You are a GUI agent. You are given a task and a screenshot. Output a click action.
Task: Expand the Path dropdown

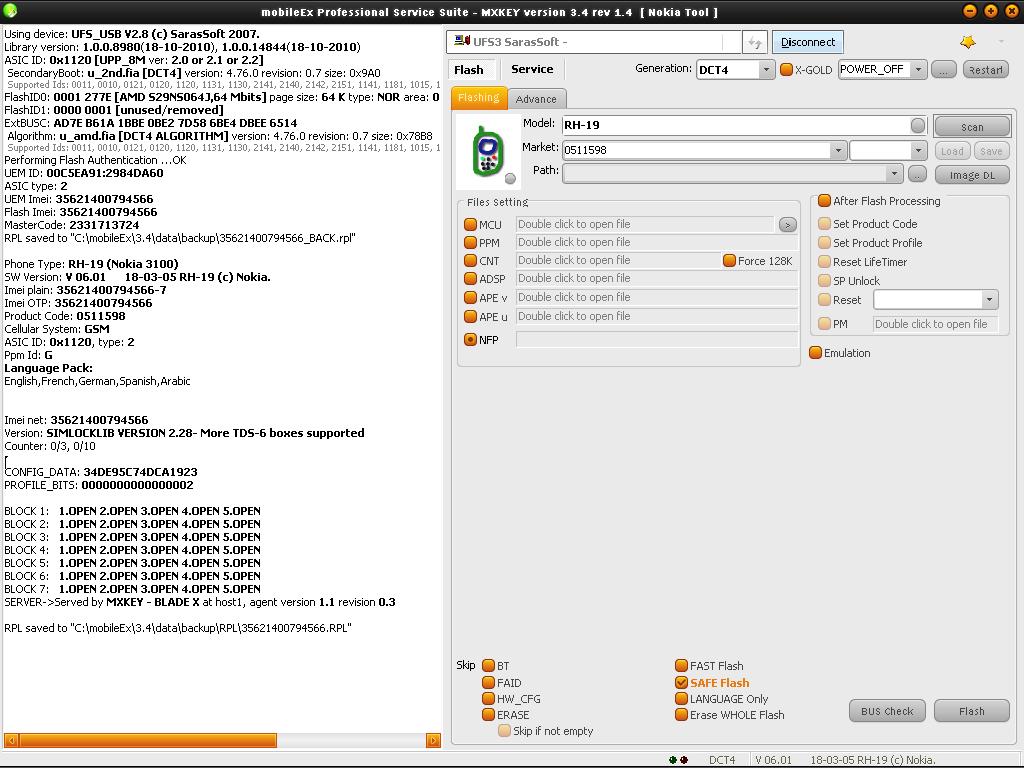[894, 174]
